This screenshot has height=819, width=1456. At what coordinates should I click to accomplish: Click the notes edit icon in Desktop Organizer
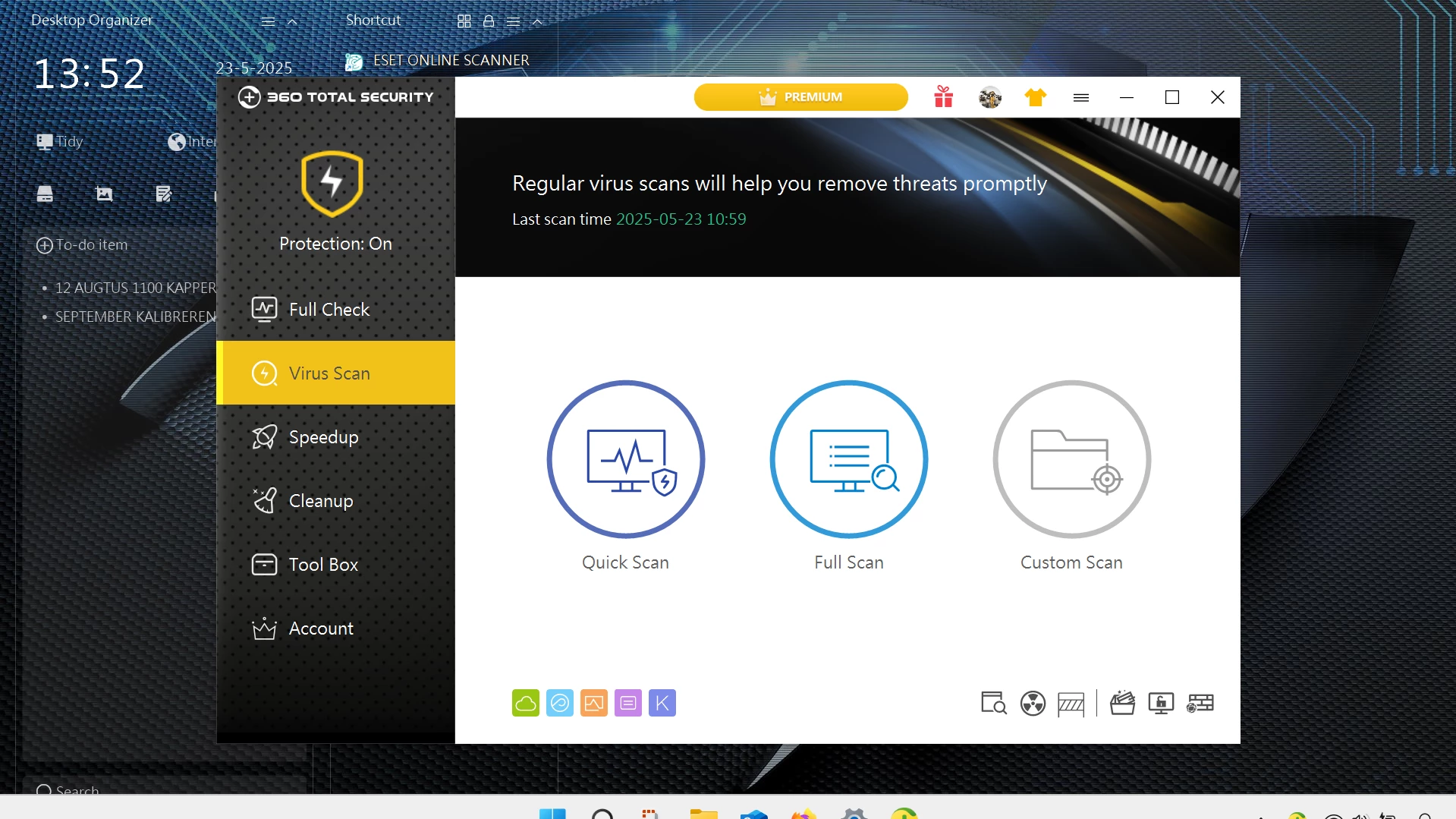click(164, 194)
